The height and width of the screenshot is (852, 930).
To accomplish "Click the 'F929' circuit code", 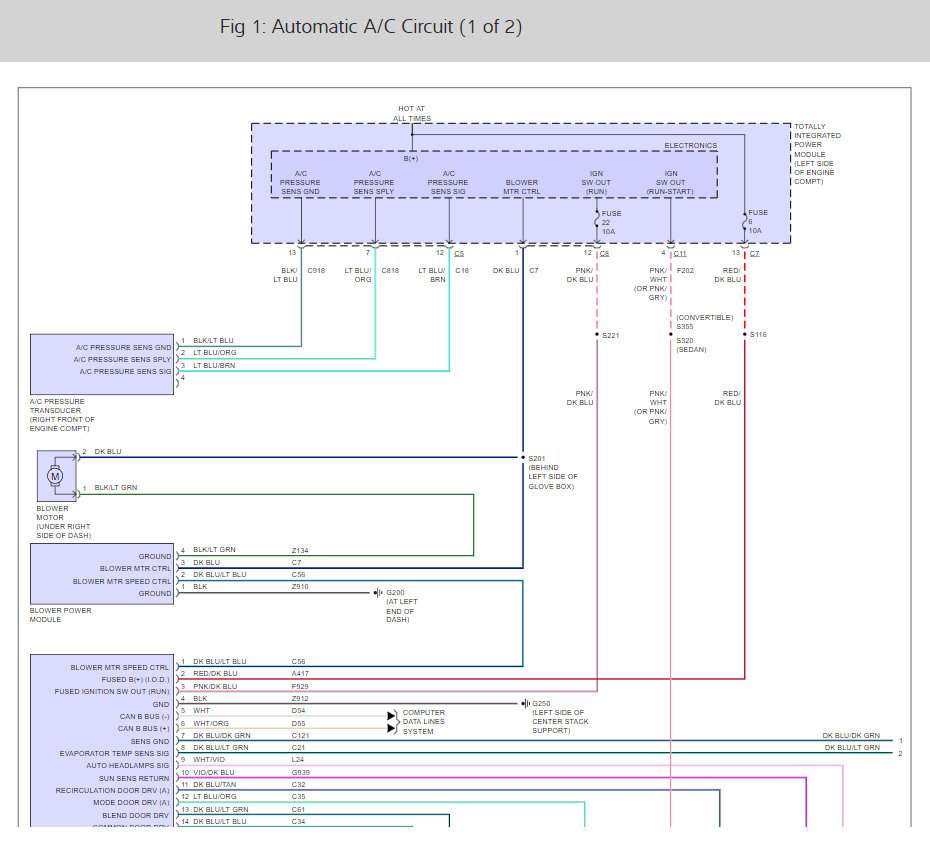I will [x=300, y=686].
